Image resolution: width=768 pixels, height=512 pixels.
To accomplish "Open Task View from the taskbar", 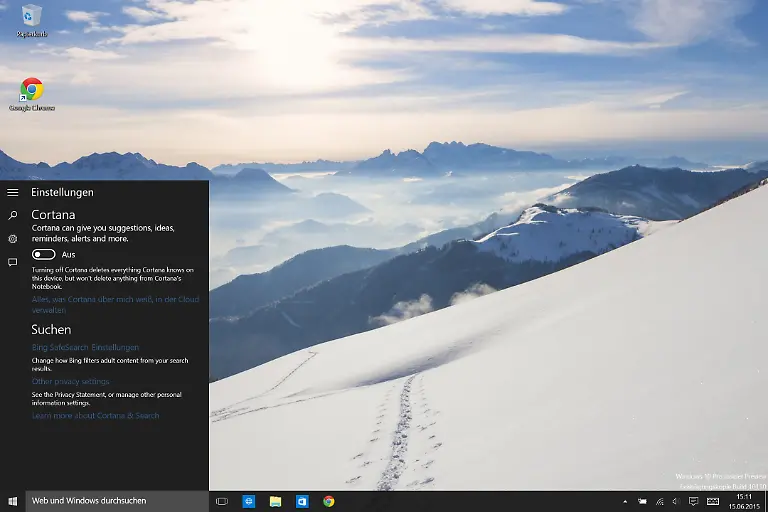I will tap(222, 501).
